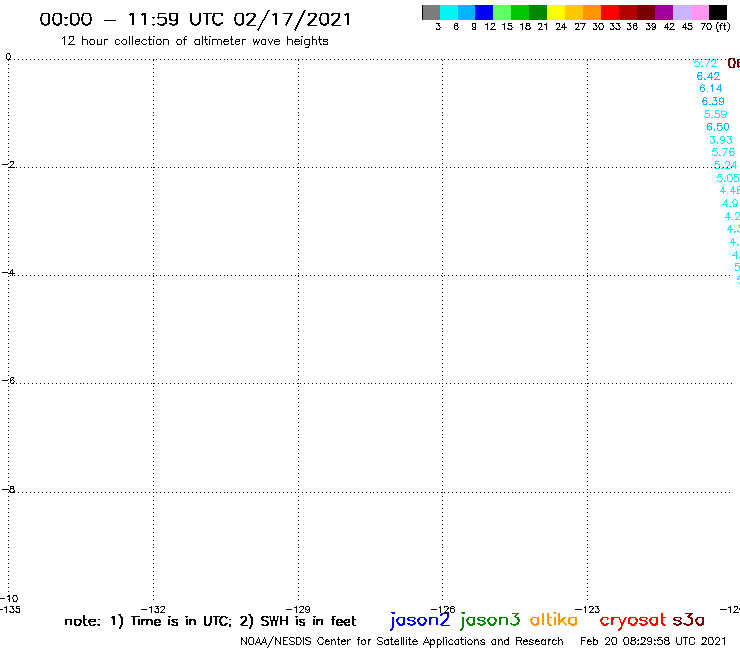740x650 pixels.
Task: Pick the bright red legend swatch
Action: pyautogui.click(x=610, y=12)
